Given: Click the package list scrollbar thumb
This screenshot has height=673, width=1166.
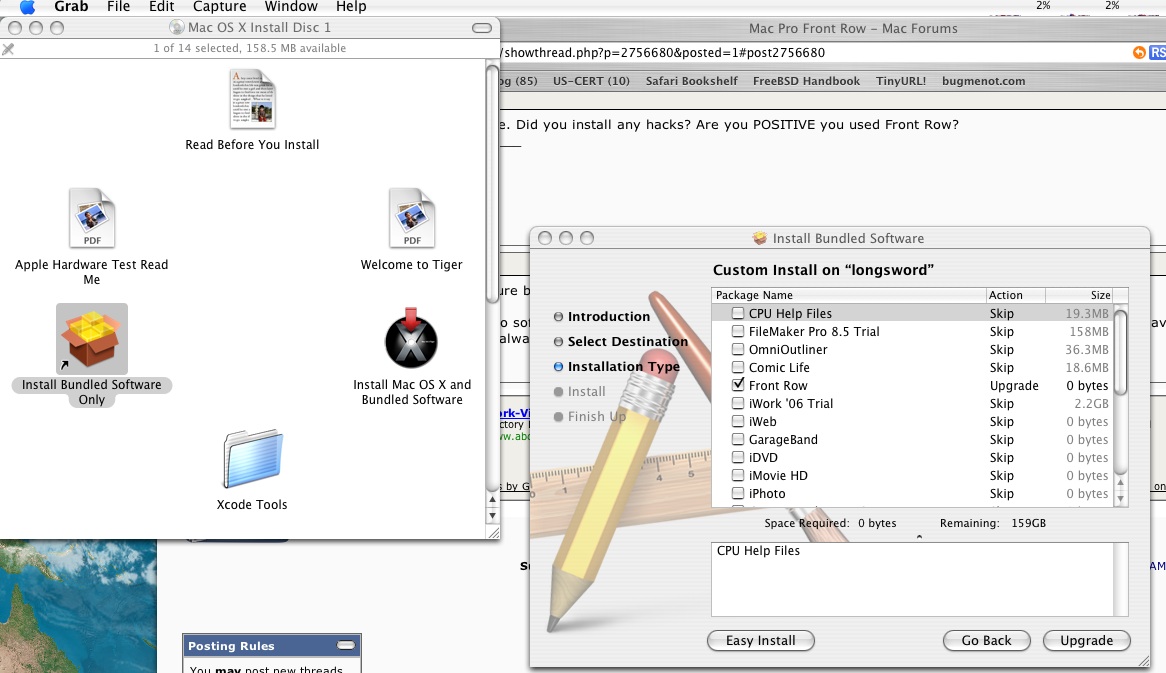Looking at the screenshot, I should coord(1121,352).
